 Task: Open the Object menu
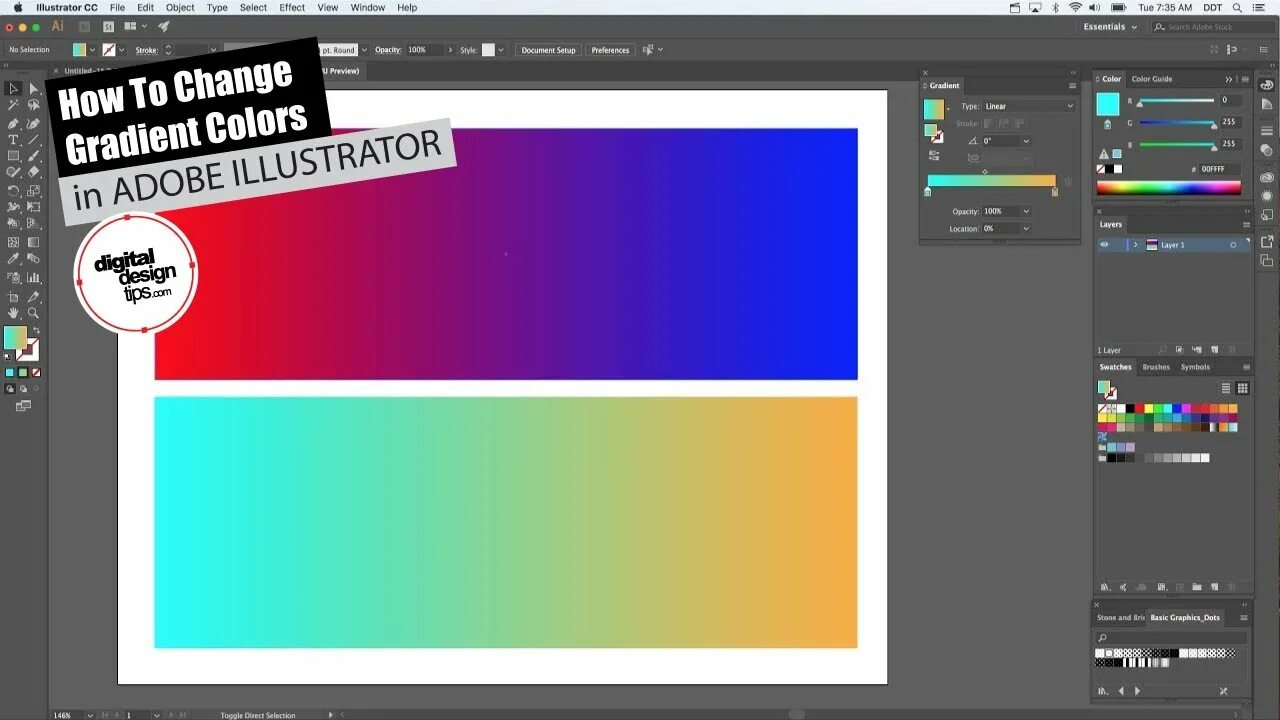coord(180,7)
